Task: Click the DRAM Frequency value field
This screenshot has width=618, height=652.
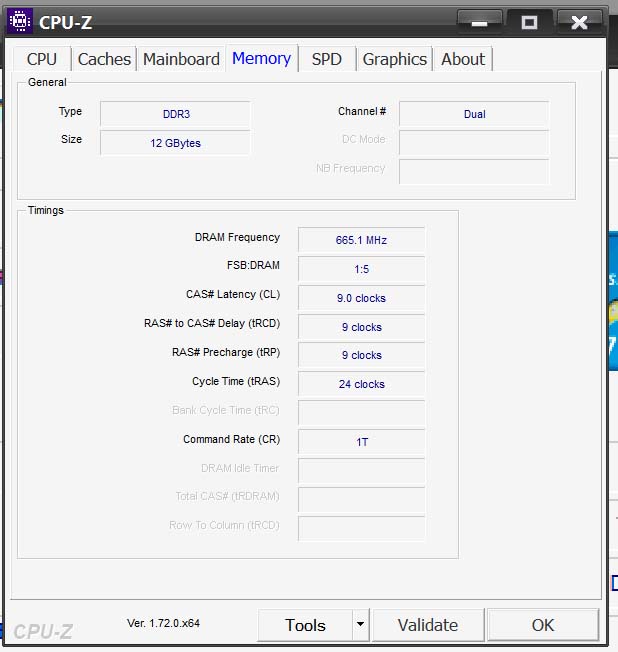Action: point(361,240)
